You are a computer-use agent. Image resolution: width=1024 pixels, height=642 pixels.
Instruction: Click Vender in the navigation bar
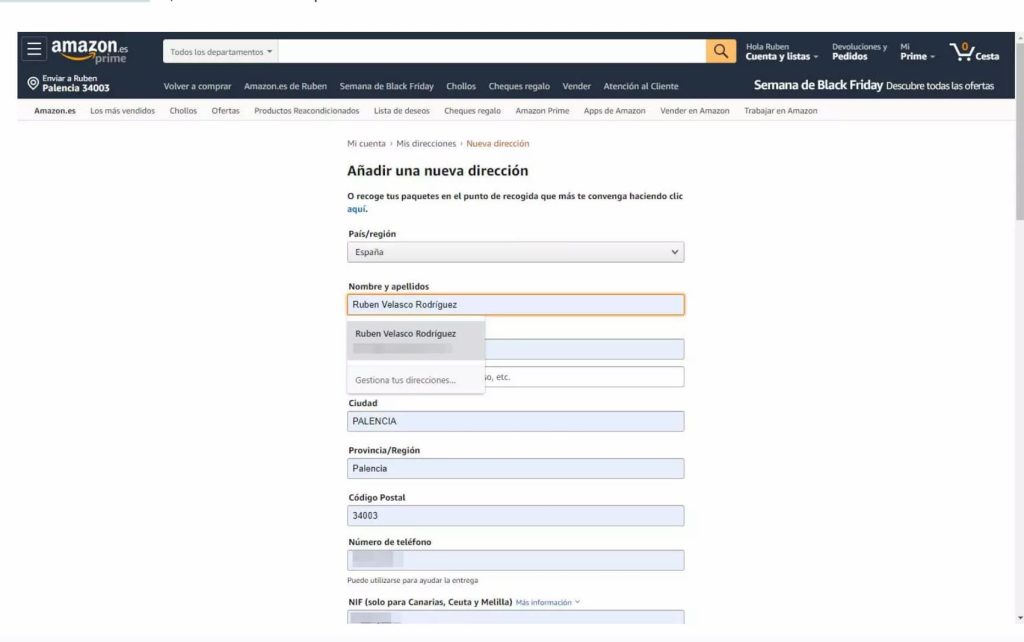pos(577,86)
